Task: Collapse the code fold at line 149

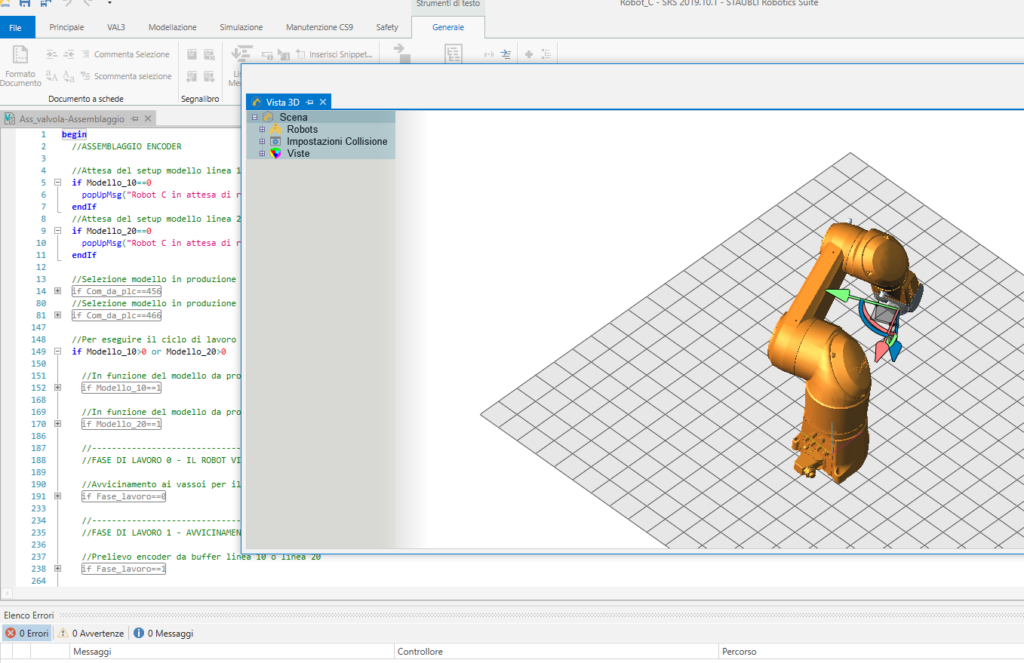Action: click(x=57, y=351)
